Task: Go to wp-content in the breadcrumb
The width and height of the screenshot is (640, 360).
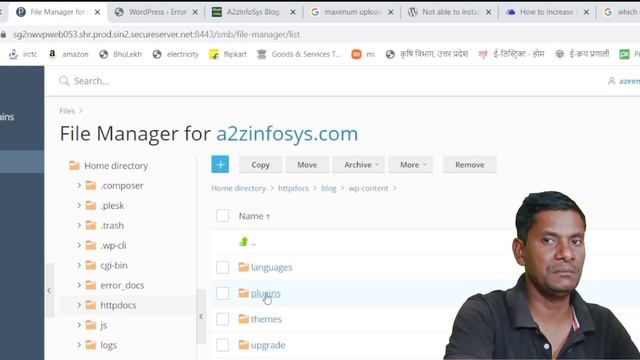Action: point(368,188)
